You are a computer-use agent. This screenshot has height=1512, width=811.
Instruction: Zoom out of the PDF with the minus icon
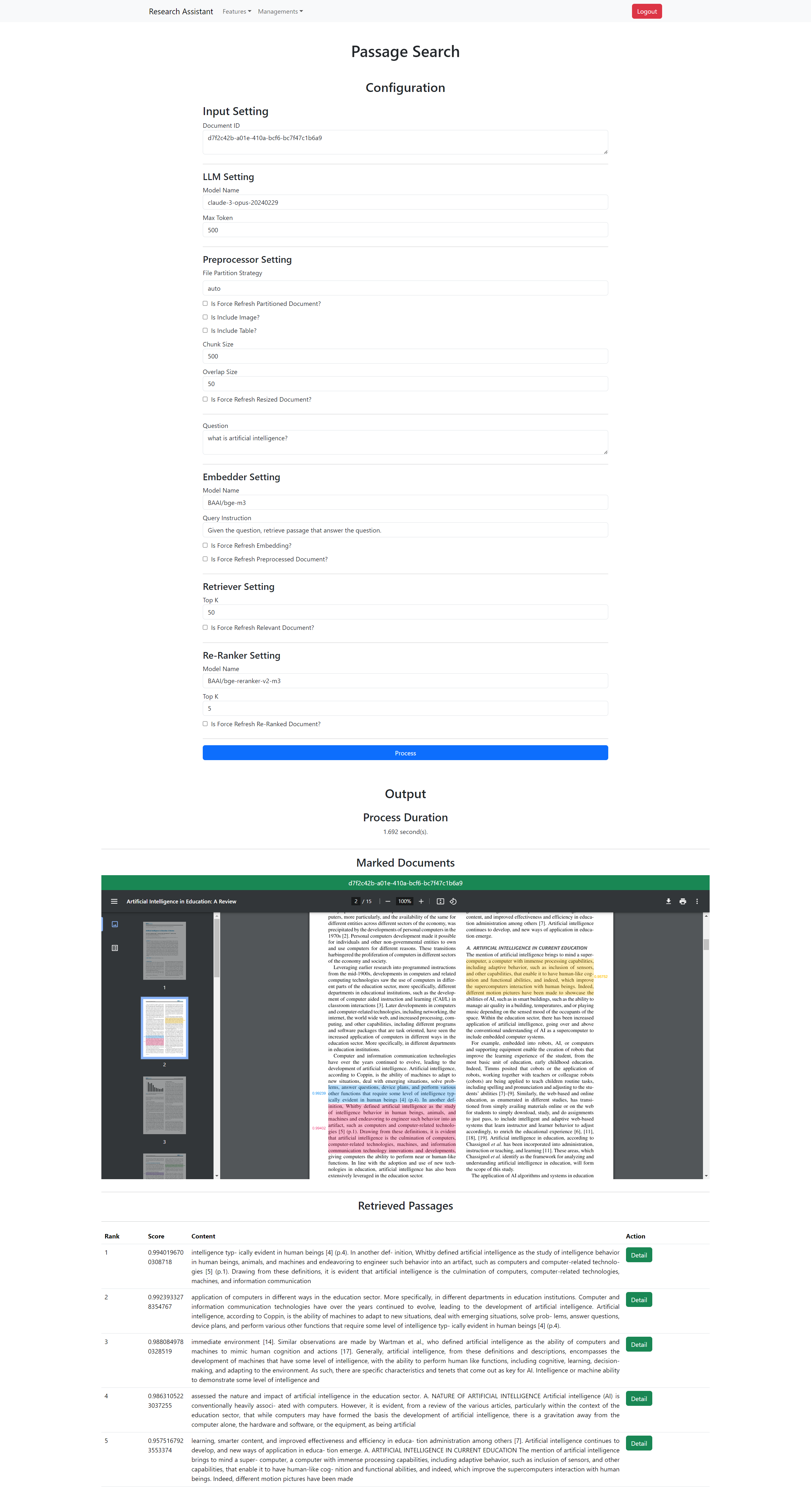pos(388,901)
